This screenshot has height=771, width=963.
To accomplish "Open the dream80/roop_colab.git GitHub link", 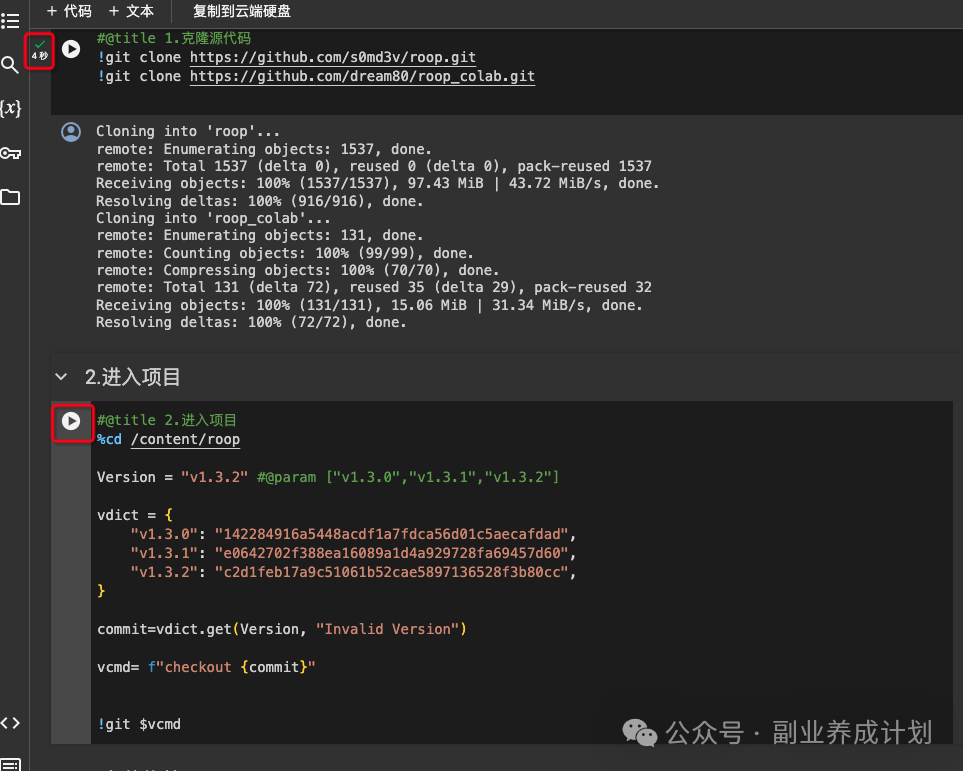I will point(362,77).
